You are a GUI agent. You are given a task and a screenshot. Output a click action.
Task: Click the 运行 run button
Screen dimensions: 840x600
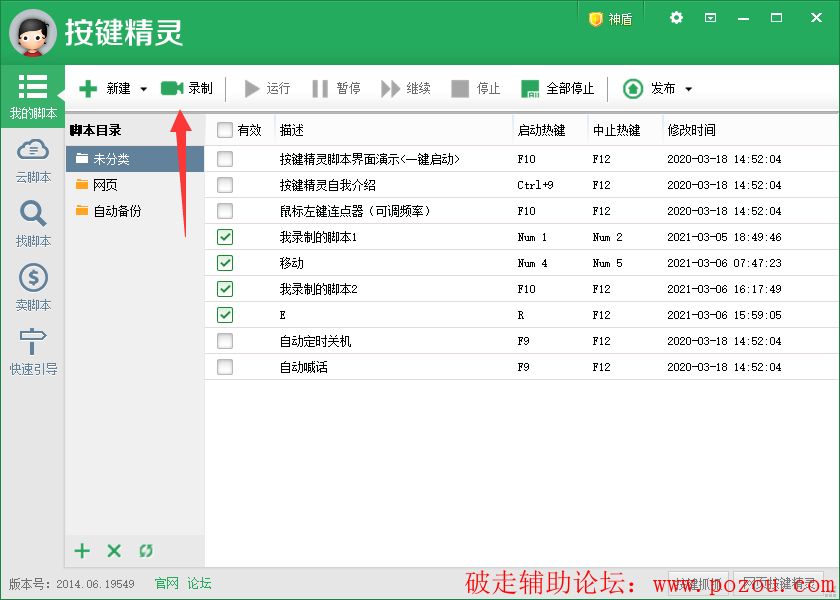pos(267,88)
